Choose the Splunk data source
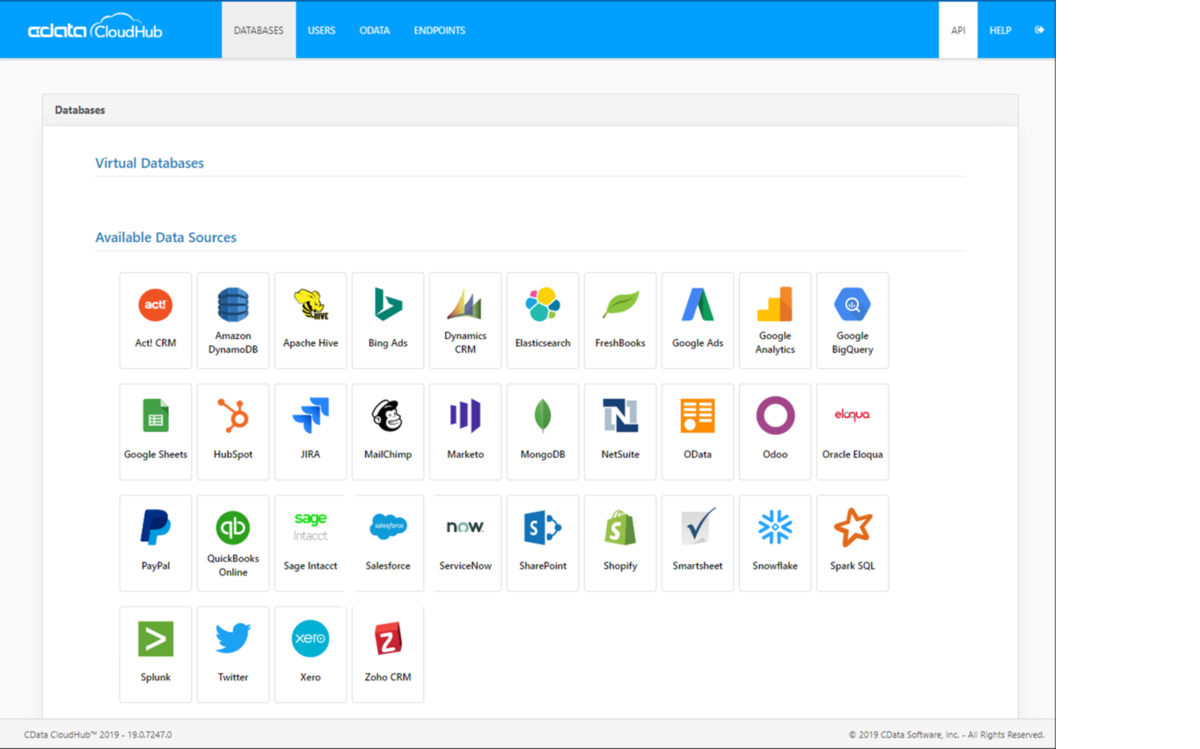1200x749 pixels. pos(155,654)
